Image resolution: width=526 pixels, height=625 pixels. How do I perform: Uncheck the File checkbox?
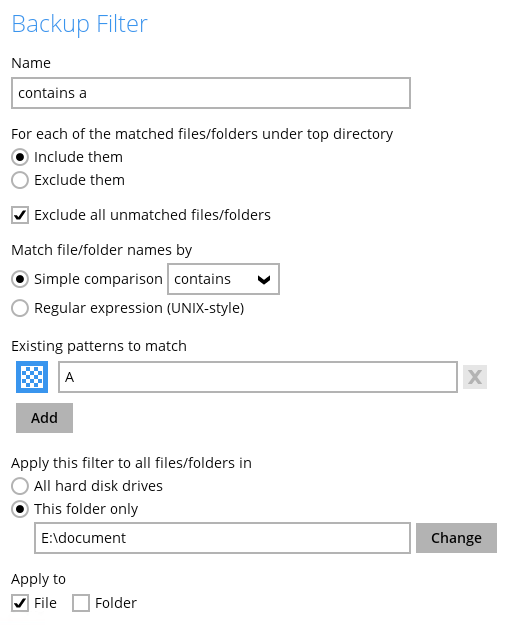point(20,603)
